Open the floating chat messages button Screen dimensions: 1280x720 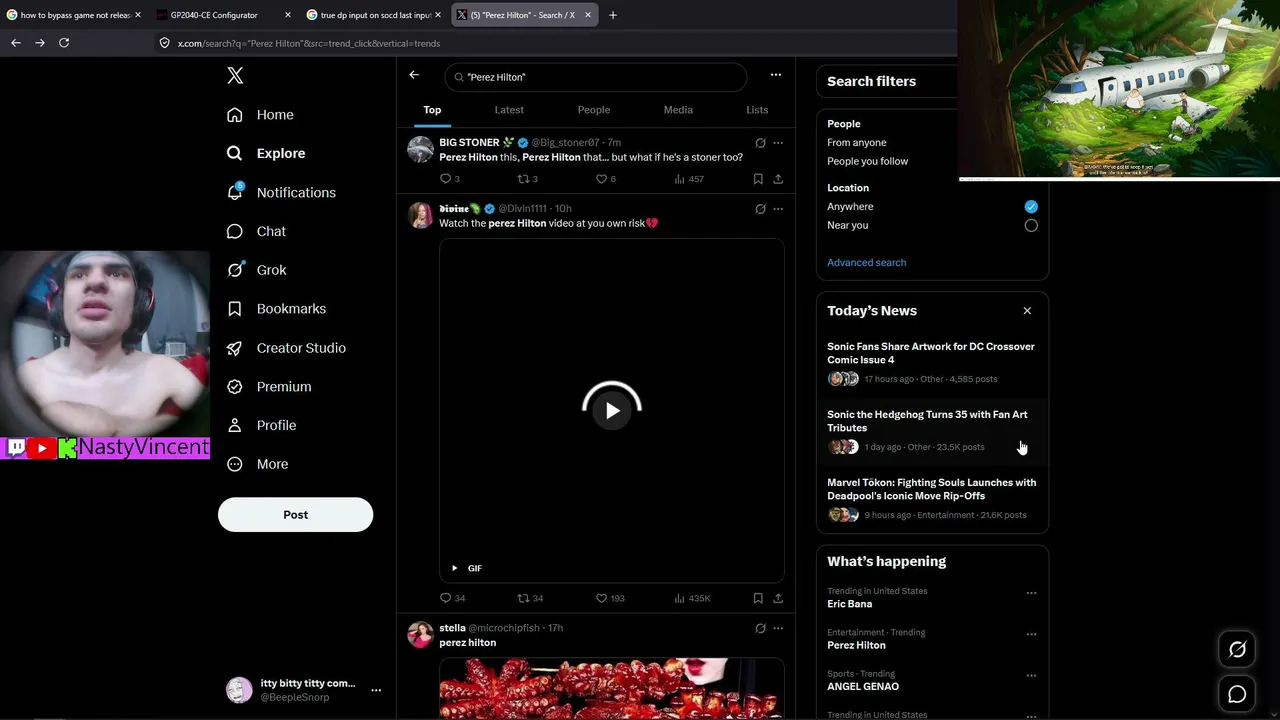[x=1237, y=694]
